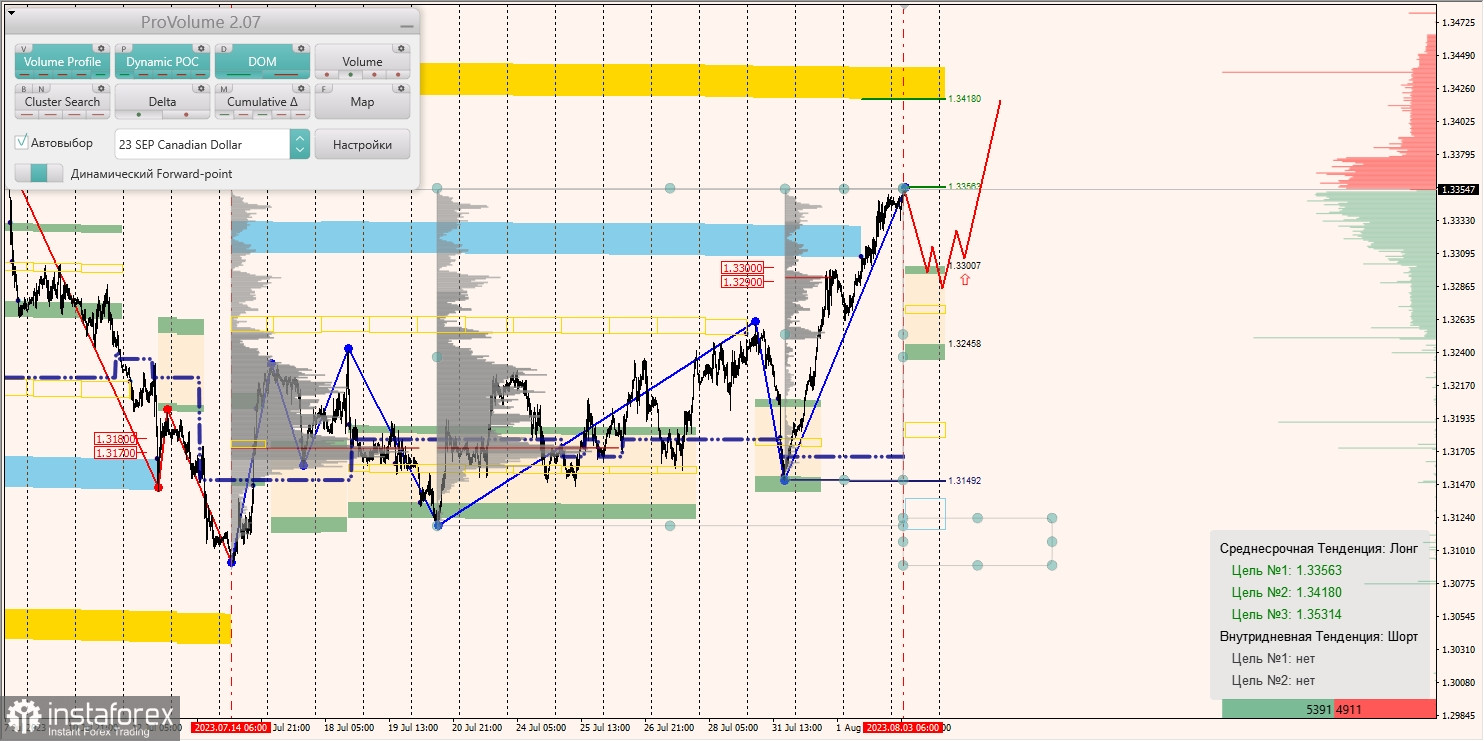Click Среднесрочная Тенденция: Лонг heading
The height and width of the screenshot is (741, 1484).
(1318, 548)
